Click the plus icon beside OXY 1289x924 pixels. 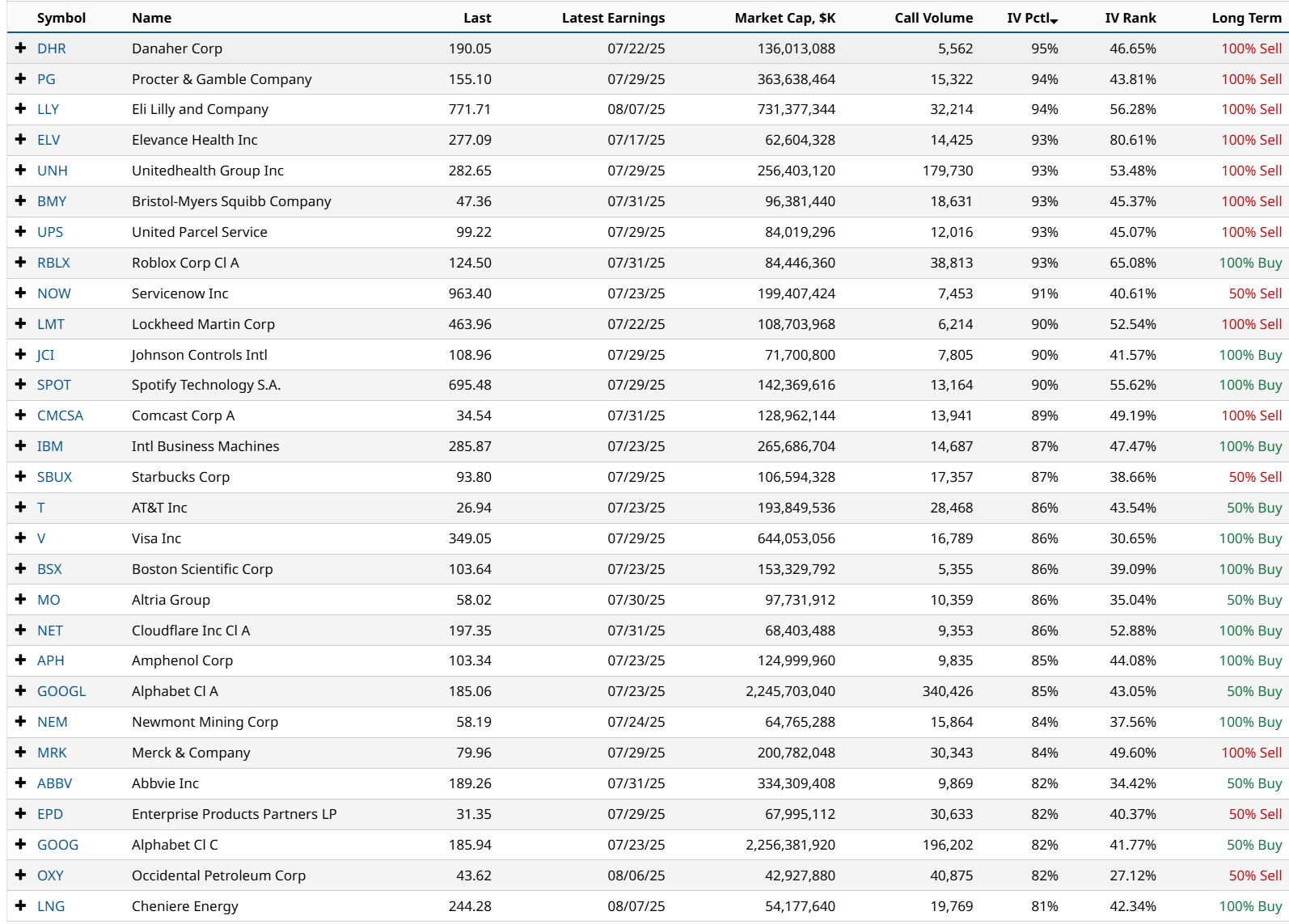[x=21, y=875]
